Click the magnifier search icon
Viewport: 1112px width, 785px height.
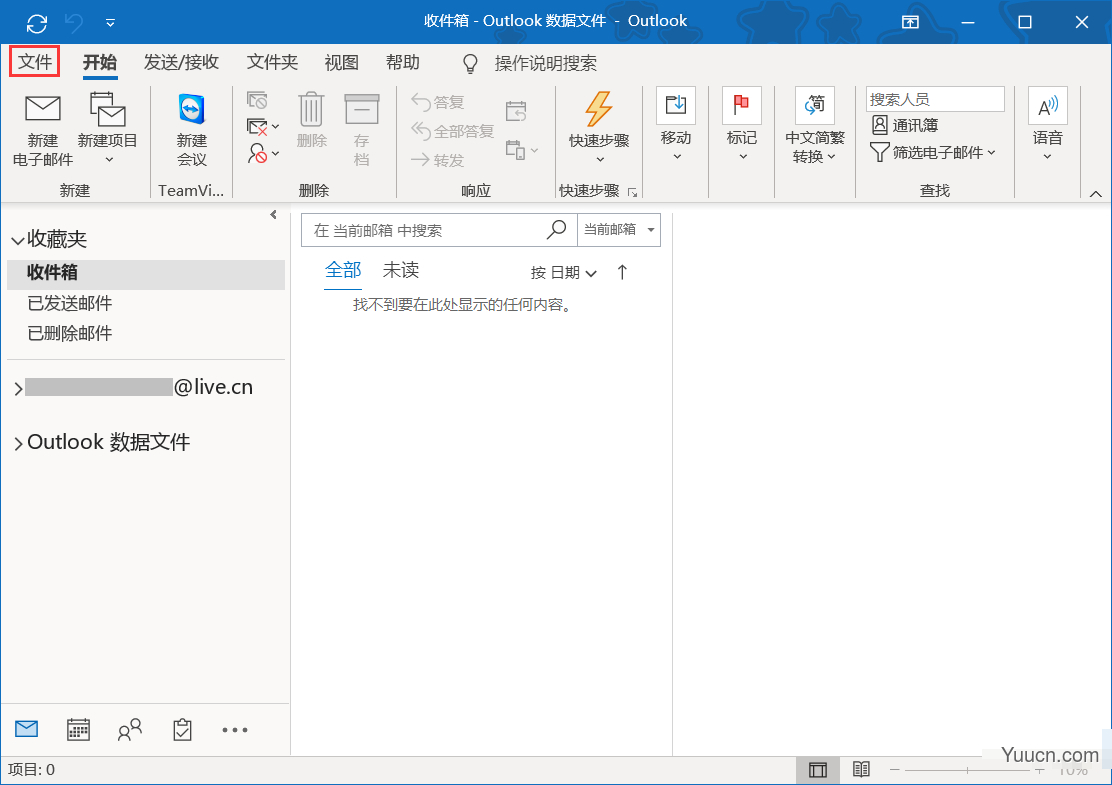point(557,229)
